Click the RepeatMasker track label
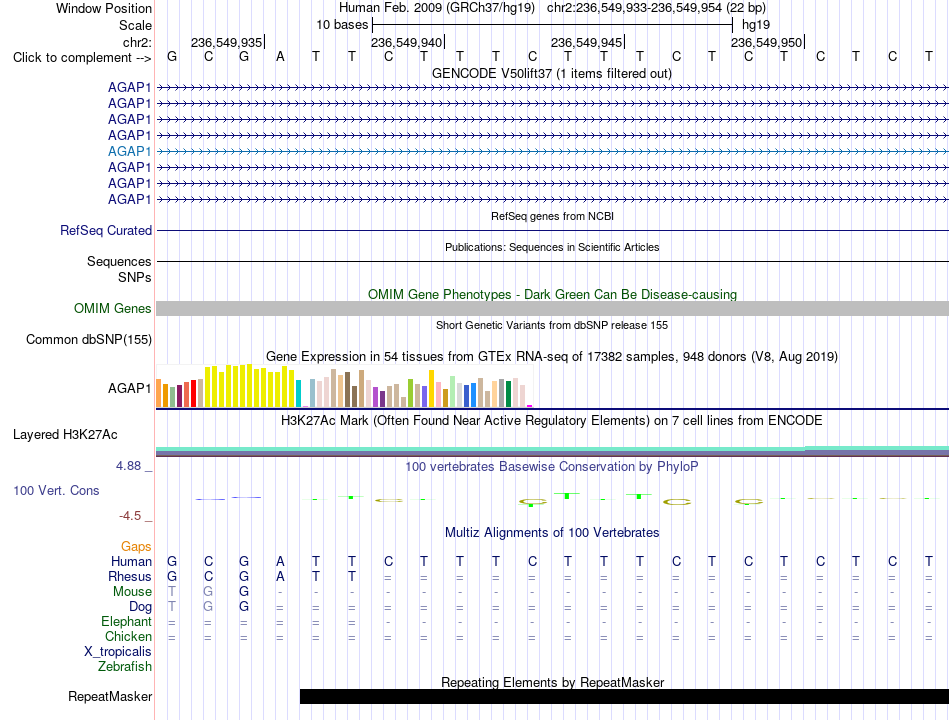The width and height of the screenshot is (950, 720). [110, 696]
